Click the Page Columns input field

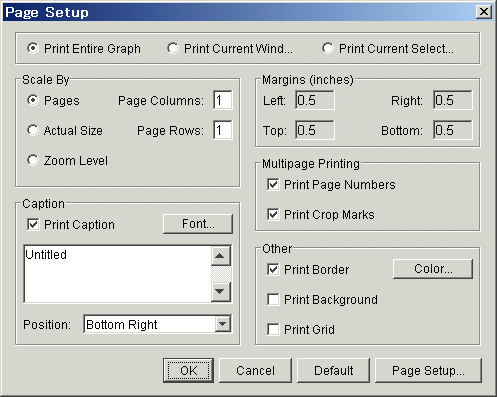(x=223, y=100)
